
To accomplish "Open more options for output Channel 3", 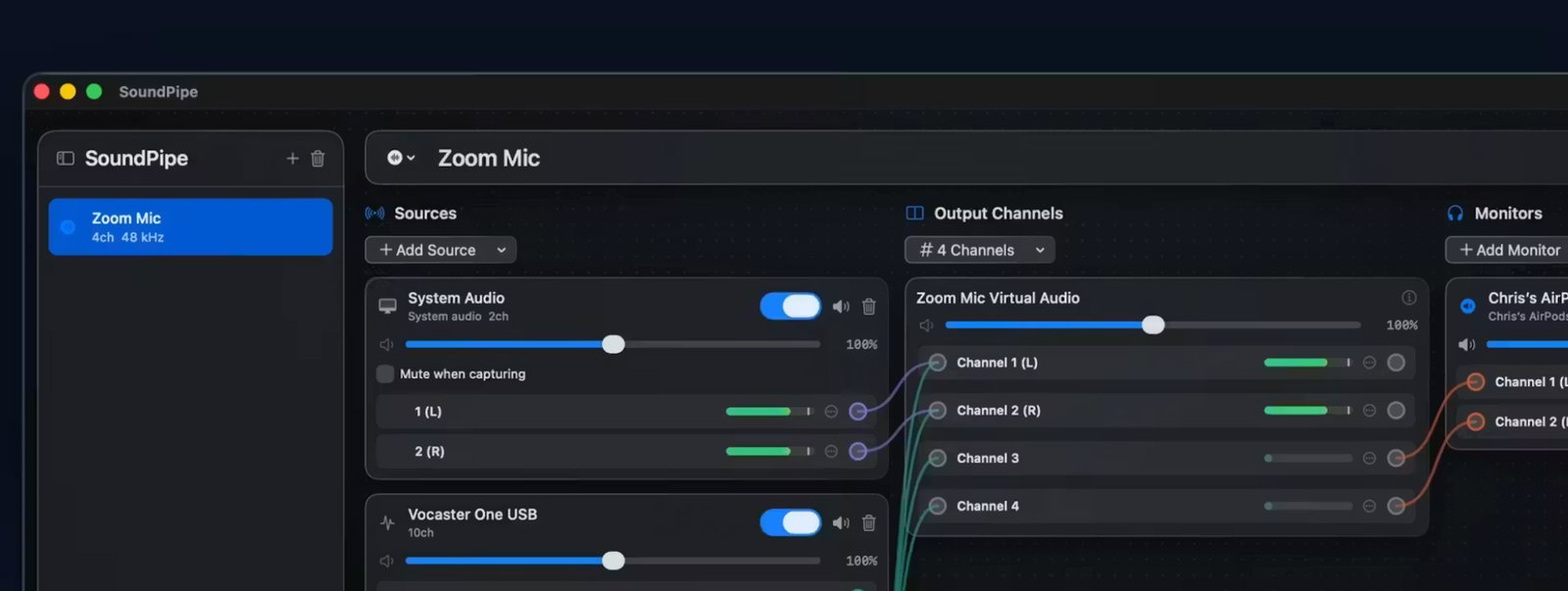I will coord(1369,458).
